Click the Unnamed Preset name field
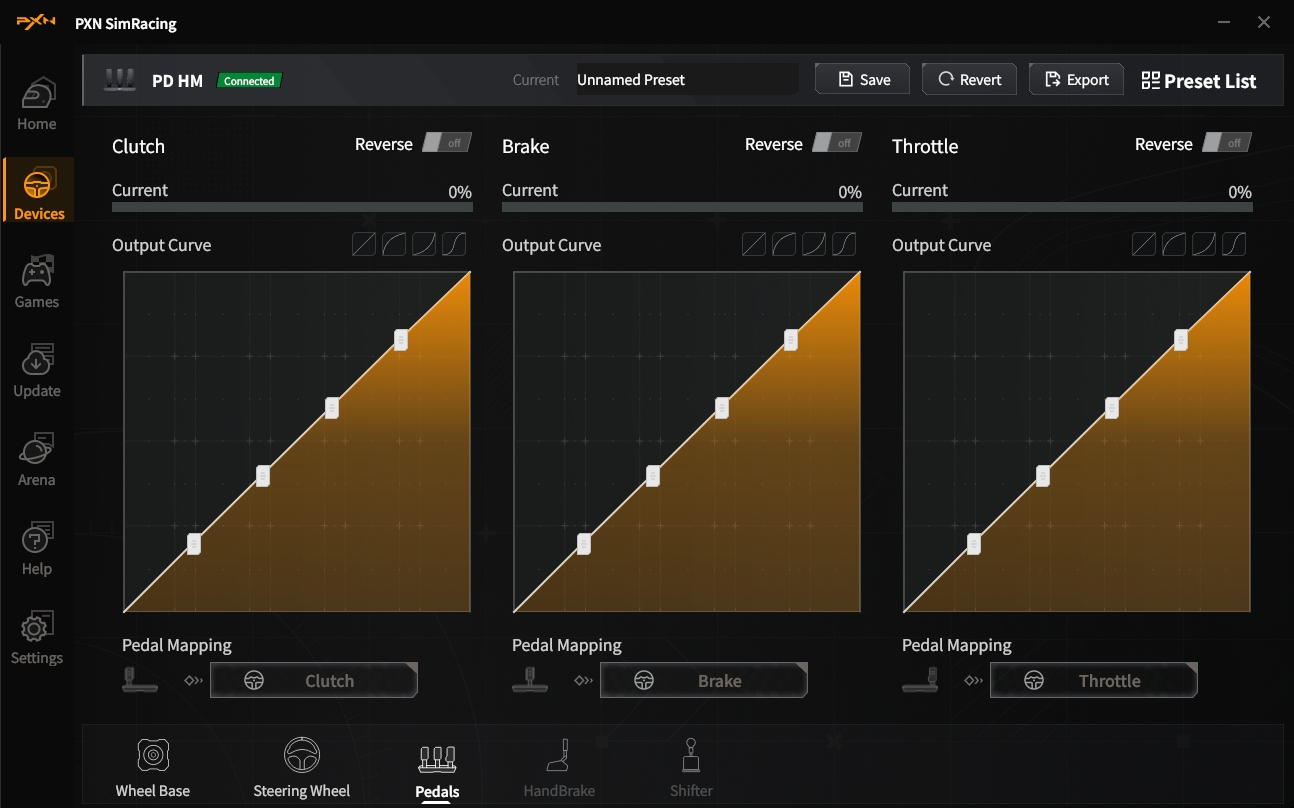 686,80
